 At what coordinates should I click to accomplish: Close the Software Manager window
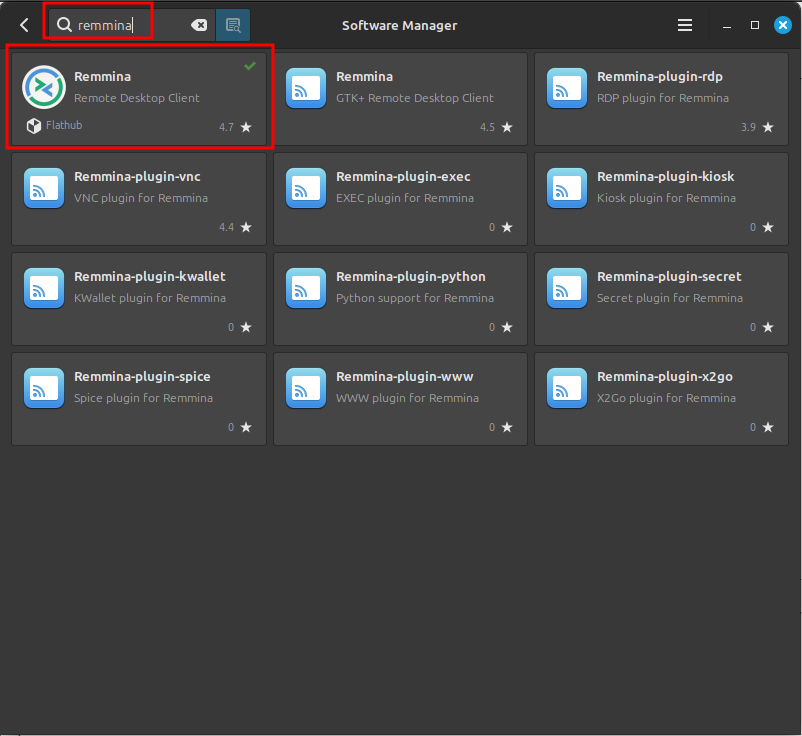[x=783, y=25]
